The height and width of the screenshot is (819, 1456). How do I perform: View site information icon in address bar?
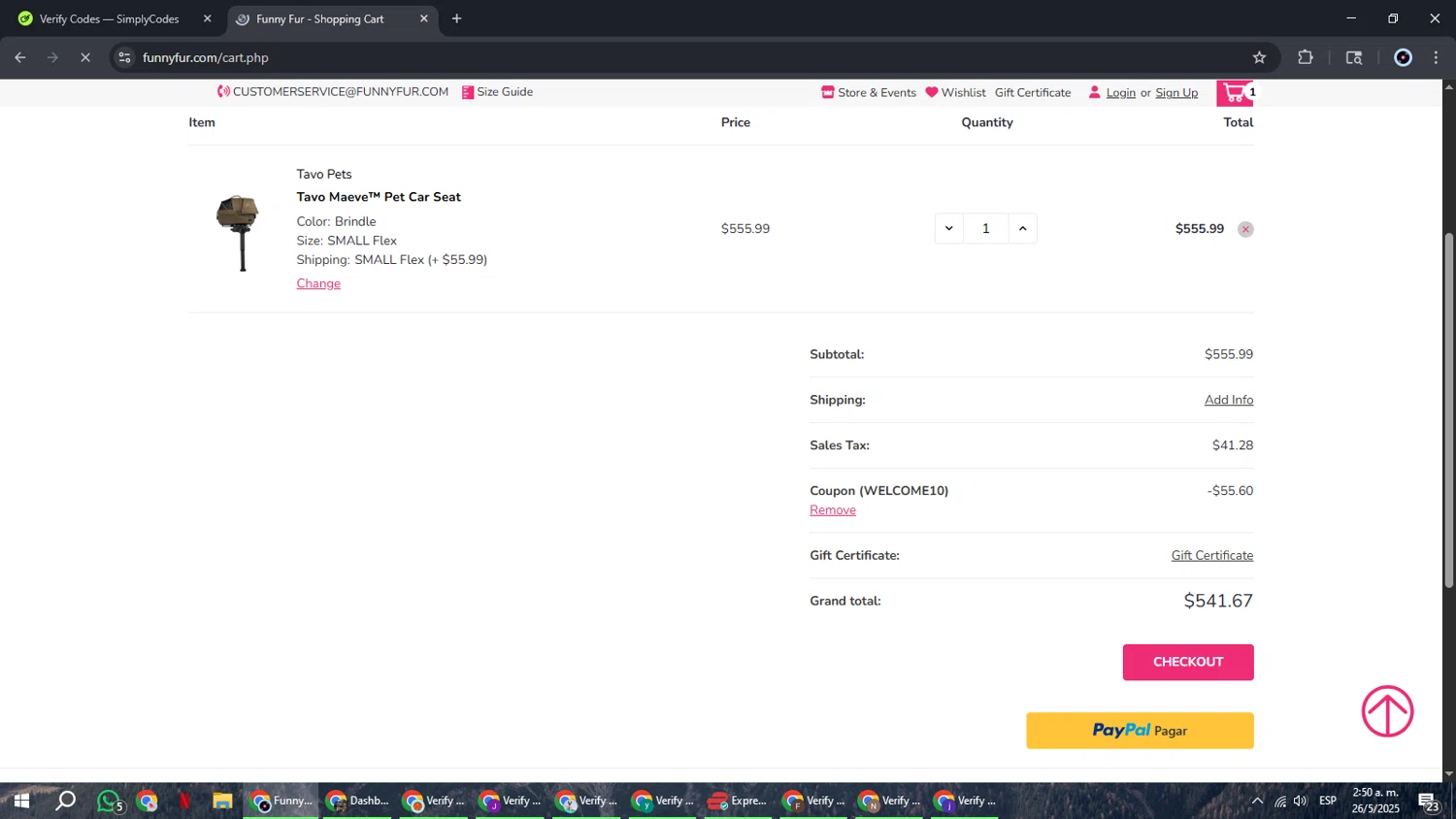click(124, 57)
